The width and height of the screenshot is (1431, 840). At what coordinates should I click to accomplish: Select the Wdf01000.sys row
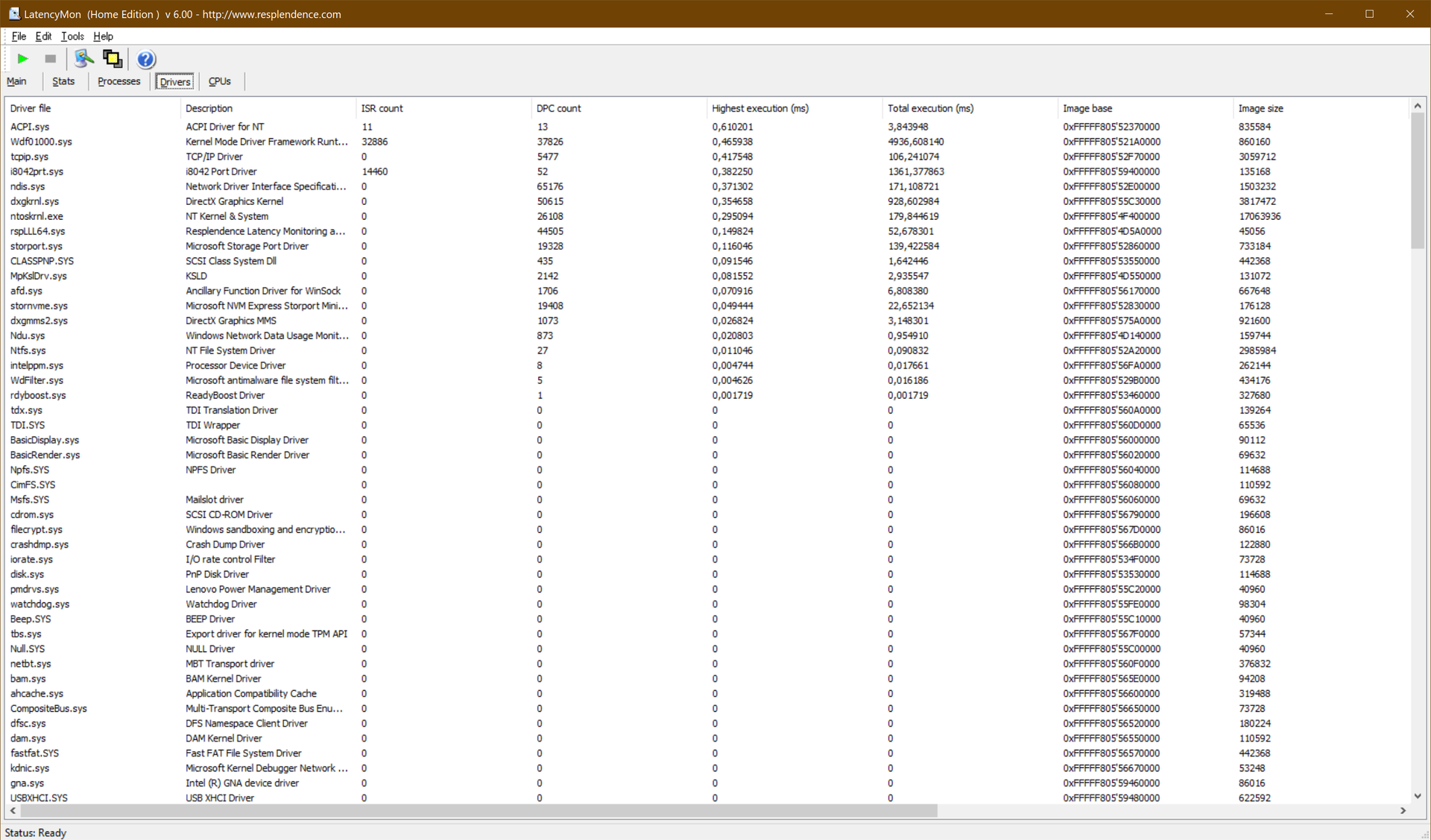(41, 142)
